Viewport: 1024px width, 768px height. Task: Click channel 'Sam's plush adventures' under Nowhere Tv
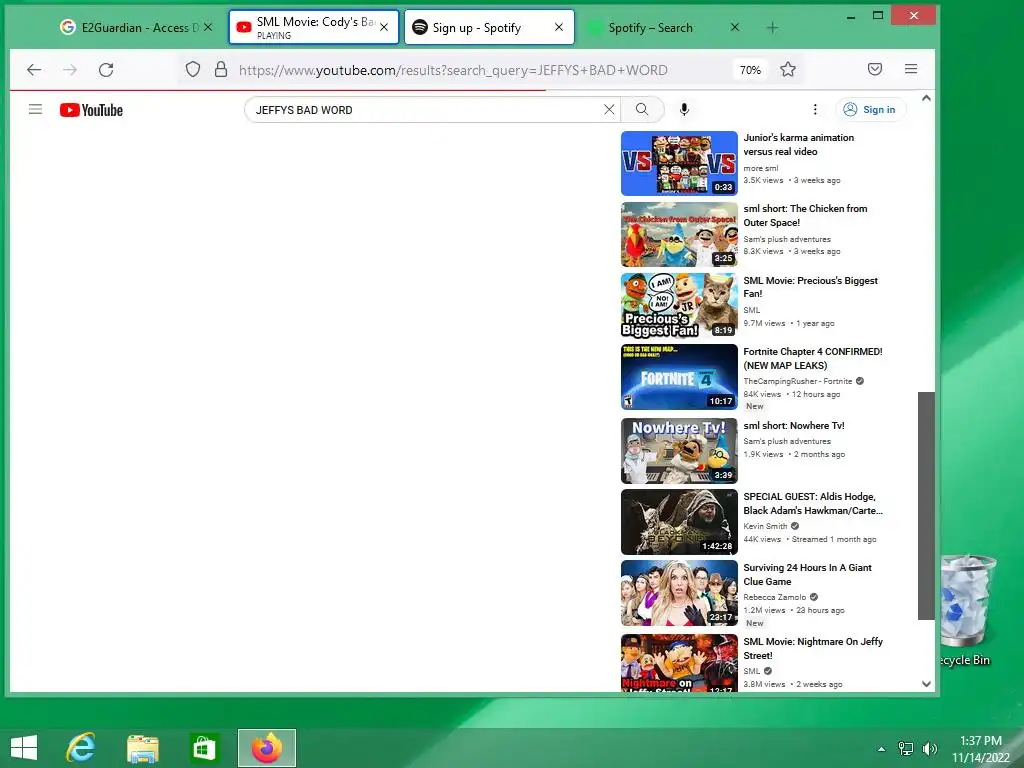(787, 441)
